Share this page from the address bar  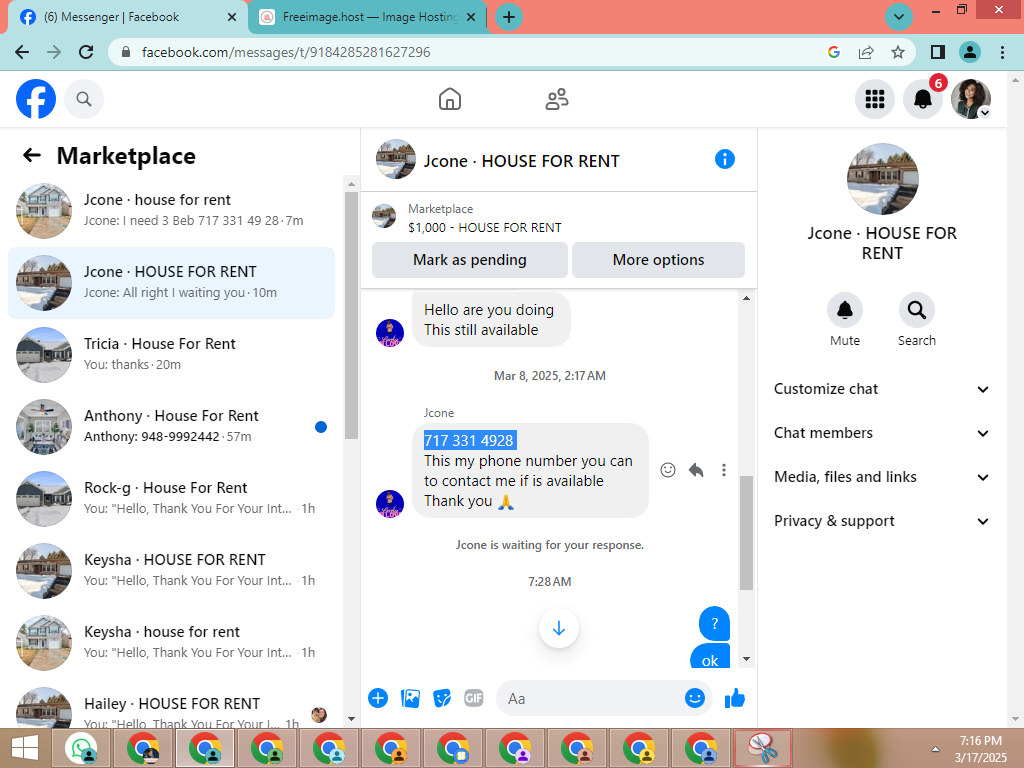[x=866, y=52]
